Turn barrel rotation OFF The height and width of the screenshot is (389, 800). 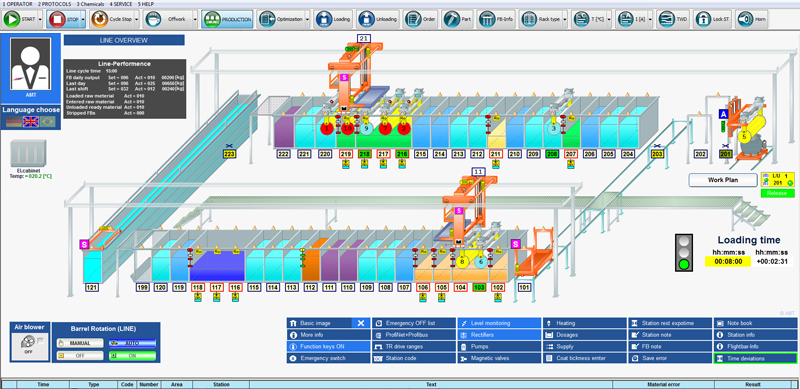[80, 356]
